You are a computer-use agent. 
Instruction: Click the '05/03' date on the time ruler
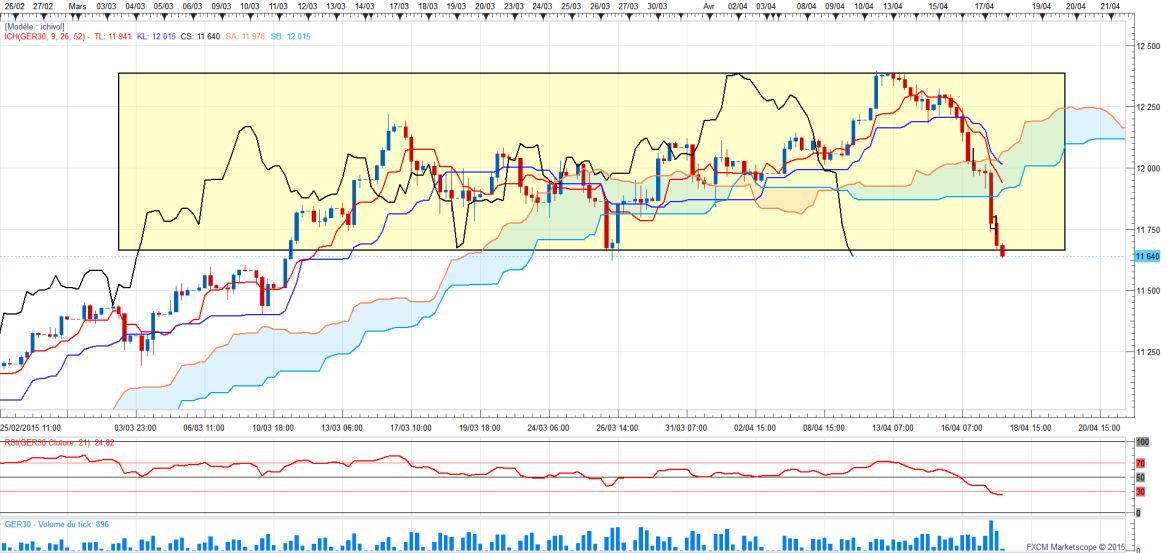click(x=163, y=5)
